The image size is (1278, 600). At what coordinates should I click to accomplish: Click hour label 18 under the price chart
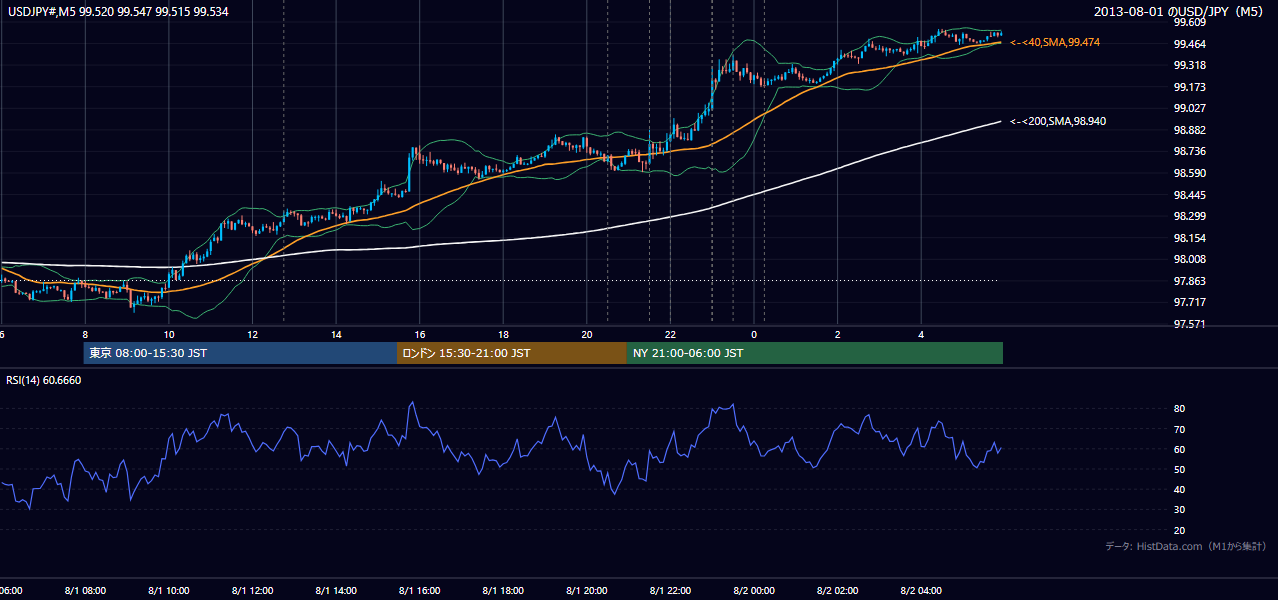503,335
